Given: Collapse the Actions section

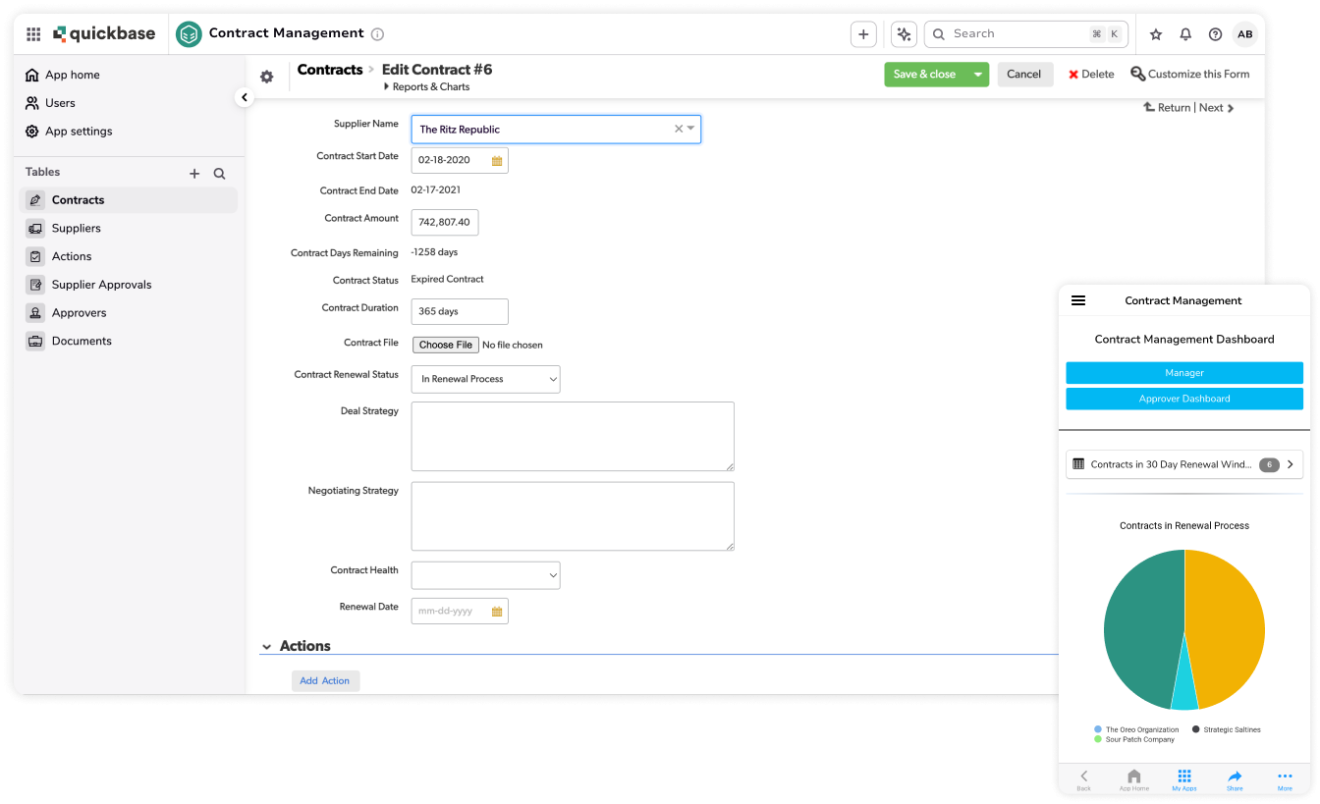Looking at the screenshot, I should [266, 645].
